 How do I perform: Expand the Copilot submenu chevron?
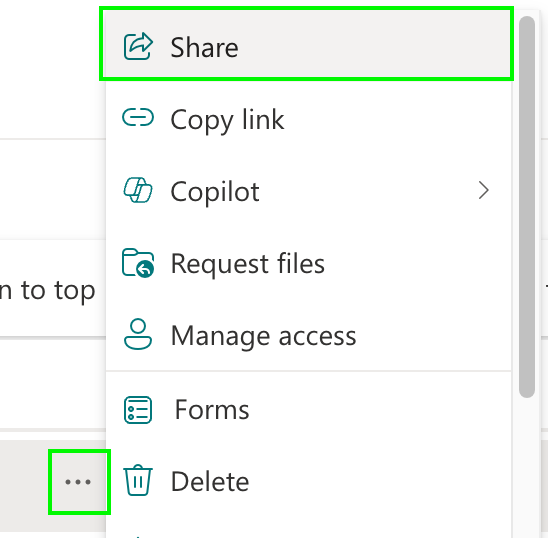484,191
